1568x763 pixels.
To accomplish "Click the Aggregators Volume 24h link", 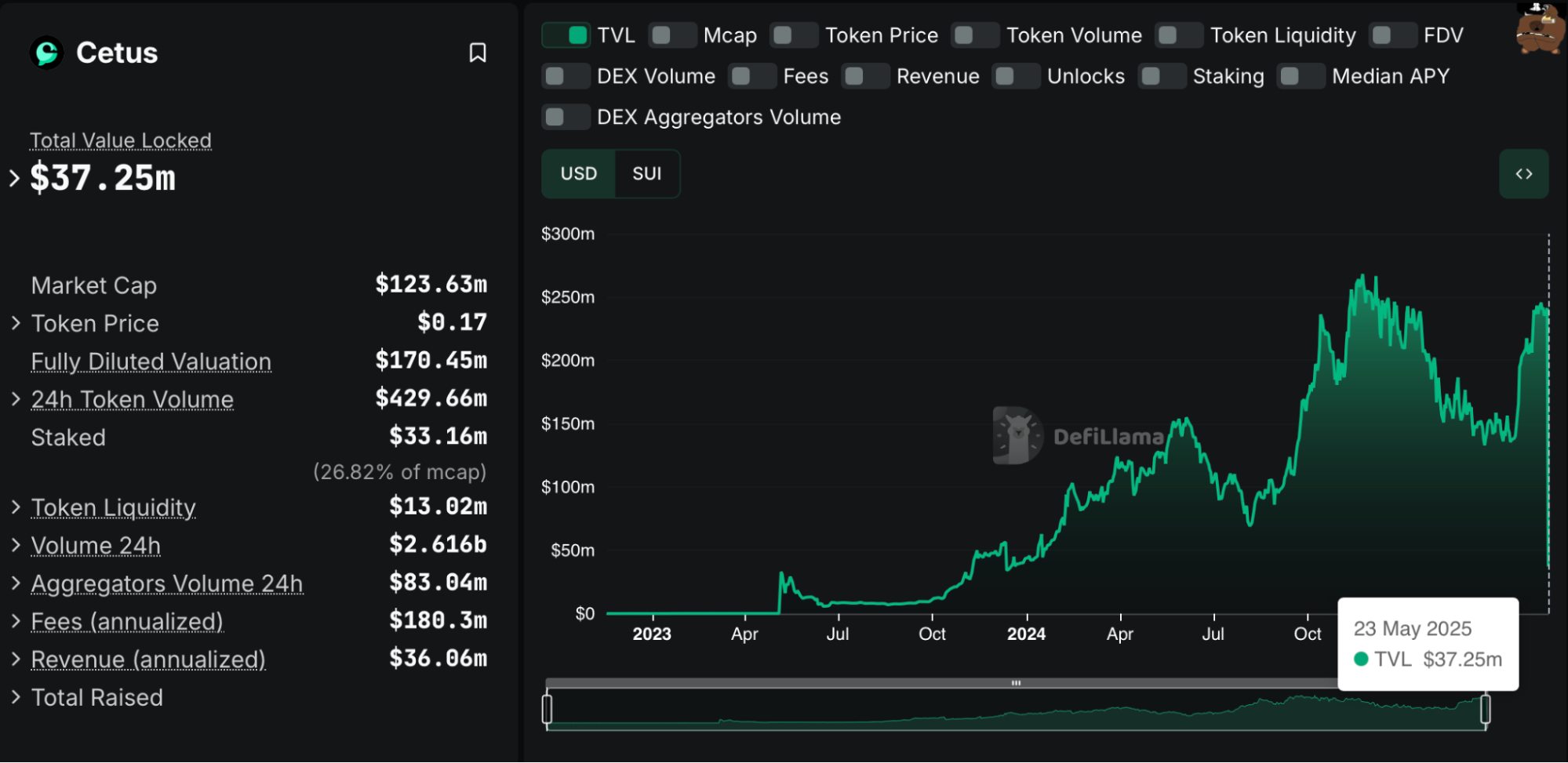I will tap(166, 583).
